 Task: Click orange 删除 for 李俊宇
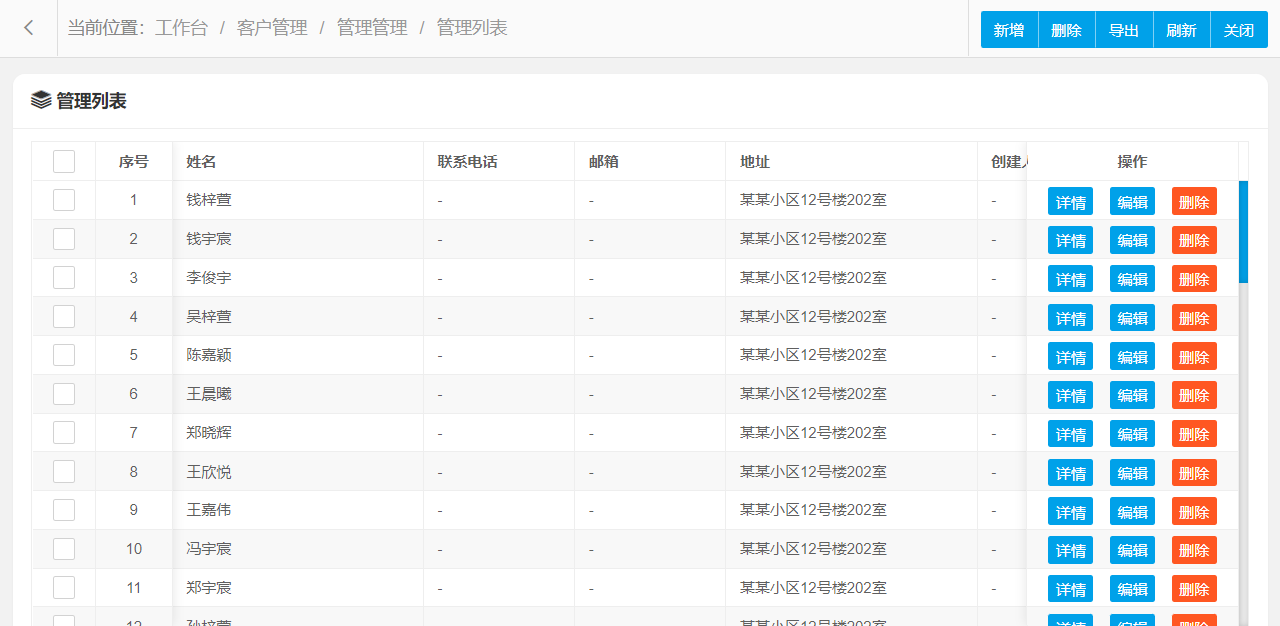1194,278
